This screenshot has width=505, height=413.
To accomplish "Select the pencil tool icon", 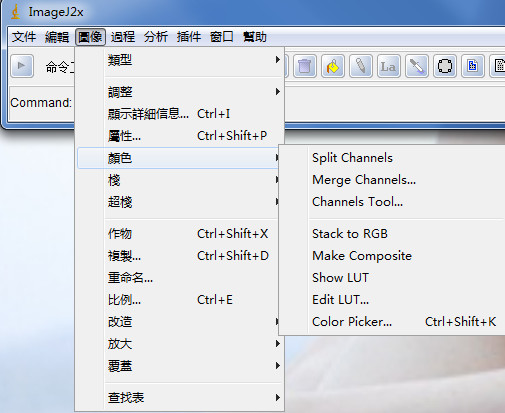I will pos(361,66).
